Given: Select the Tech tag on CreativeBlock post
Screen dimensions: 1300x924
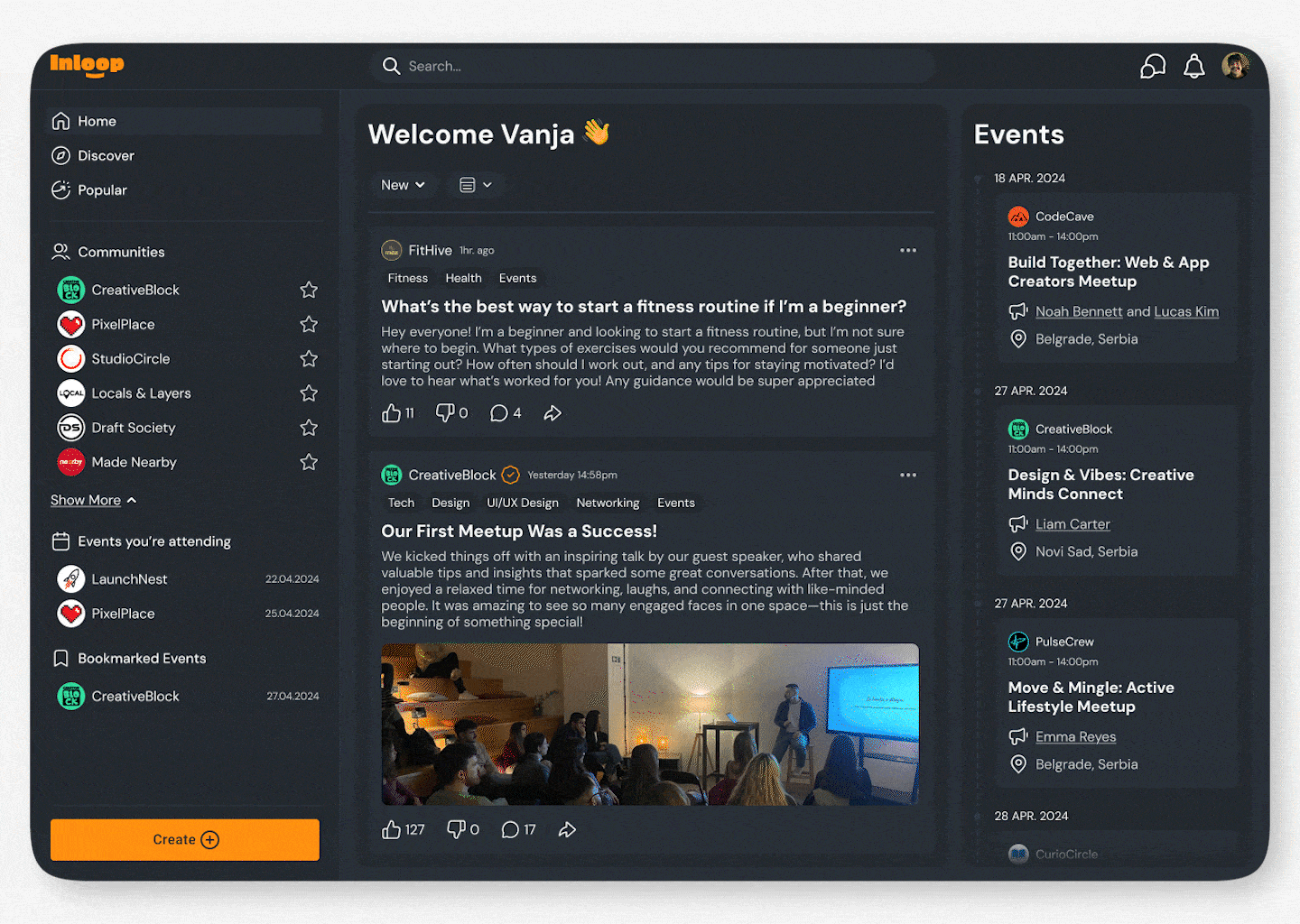Looking at the screenshot, I should pyautogui.click(x=402, y=503).
